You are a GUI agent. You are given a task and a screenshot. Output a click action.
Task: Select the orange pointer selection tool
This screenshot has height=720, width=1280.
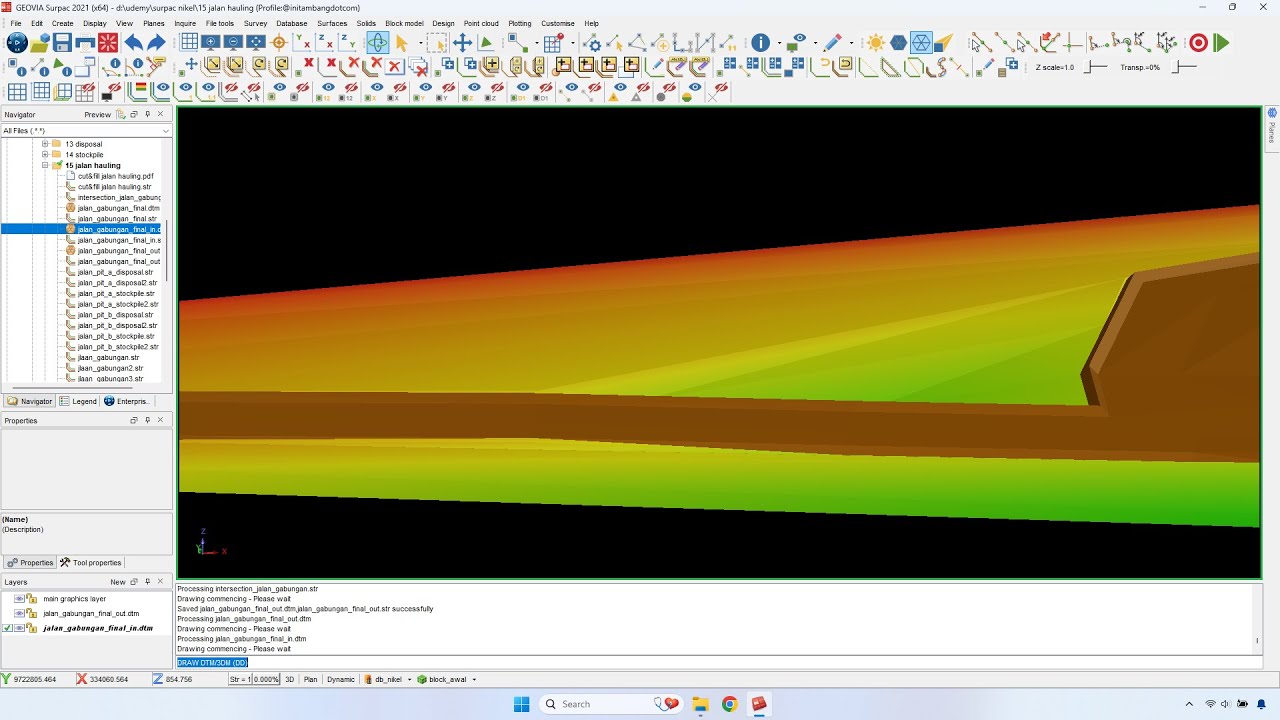coord(402,43)
